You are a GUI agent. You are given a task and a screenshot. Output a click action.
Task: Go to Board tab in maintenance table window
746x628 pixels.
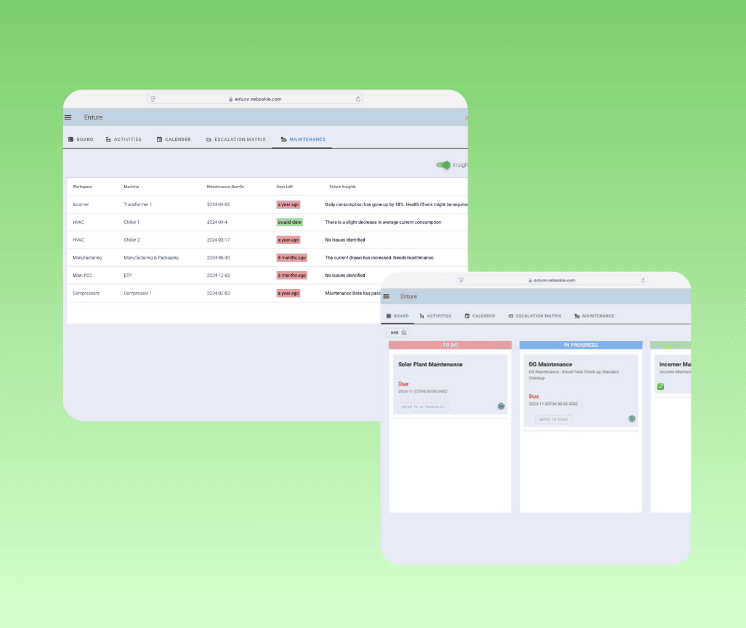point(80,140)
